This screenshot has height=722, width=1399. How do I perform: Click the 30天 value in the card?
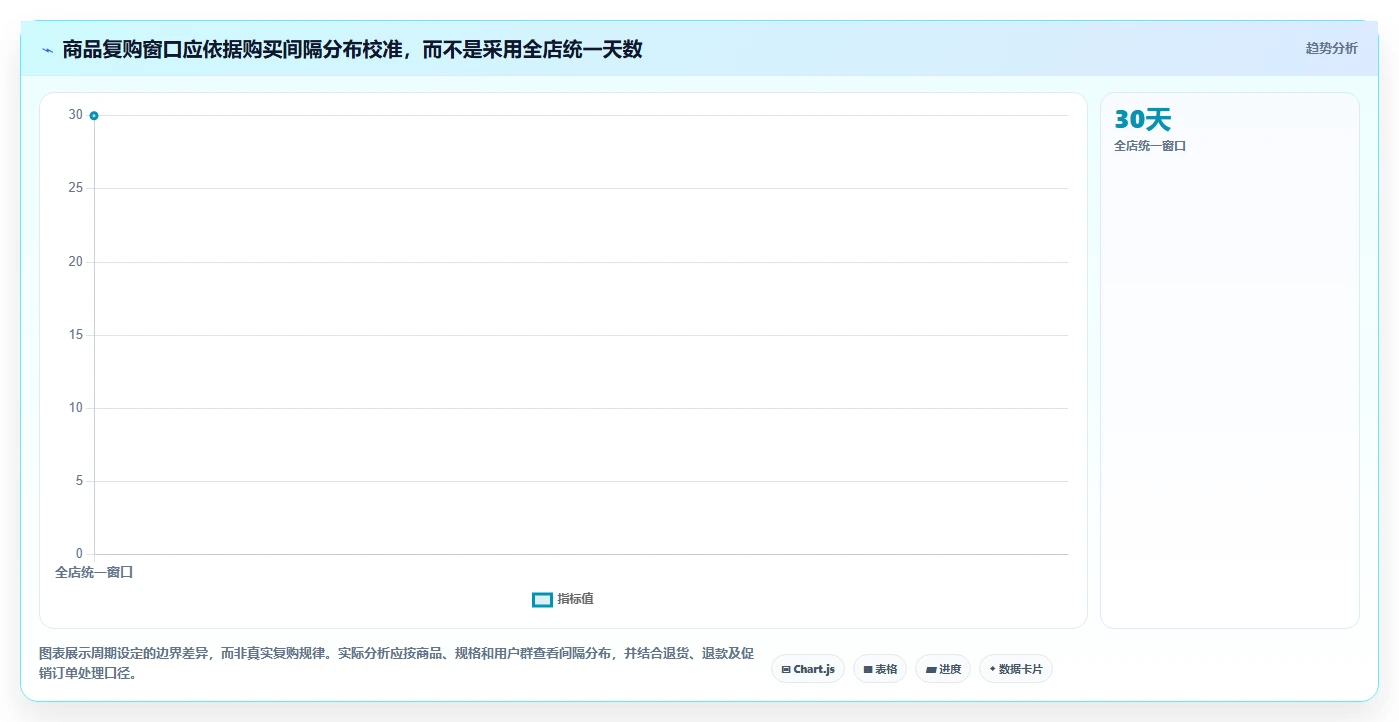[1142, 120]
